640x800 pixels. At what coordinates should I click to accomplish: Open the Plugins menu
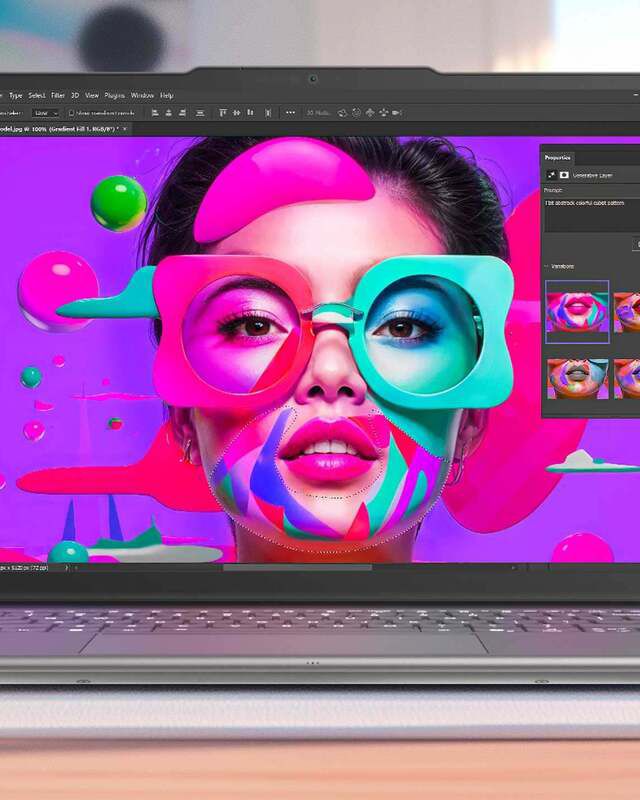[x=114, y=95]
